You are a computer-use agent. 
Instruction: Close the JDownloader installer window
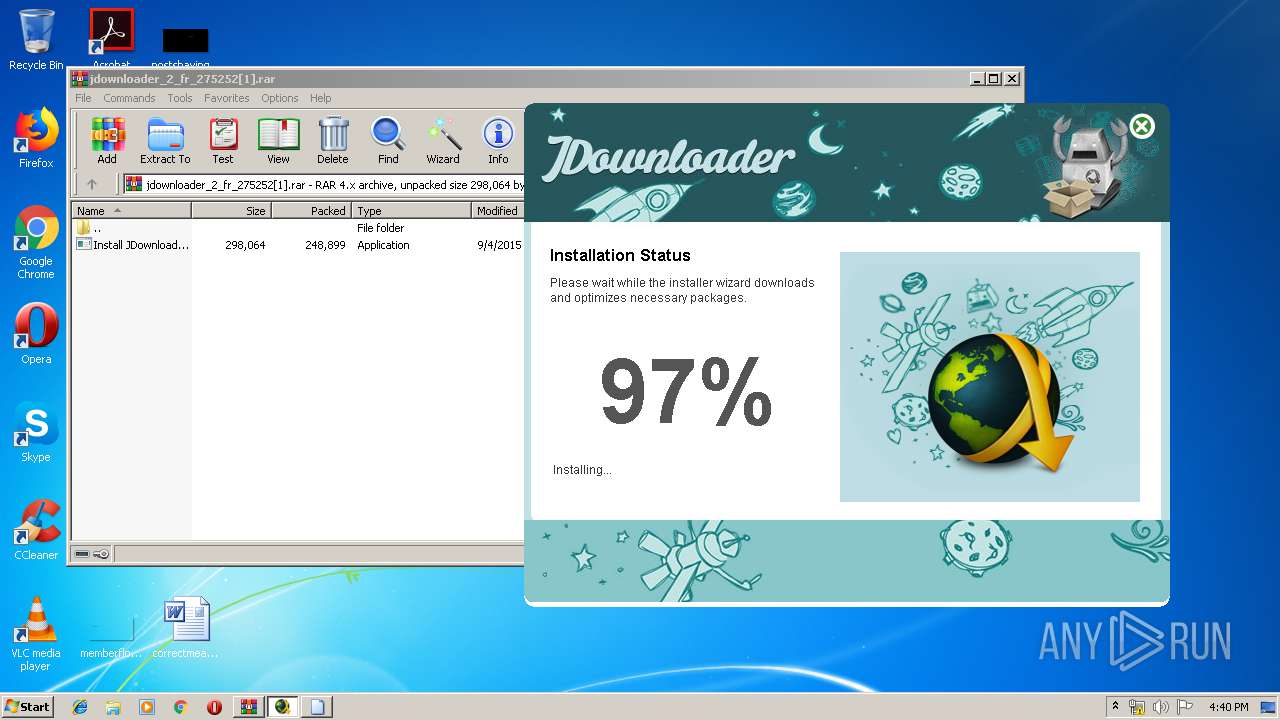[x=1142, y=126]
